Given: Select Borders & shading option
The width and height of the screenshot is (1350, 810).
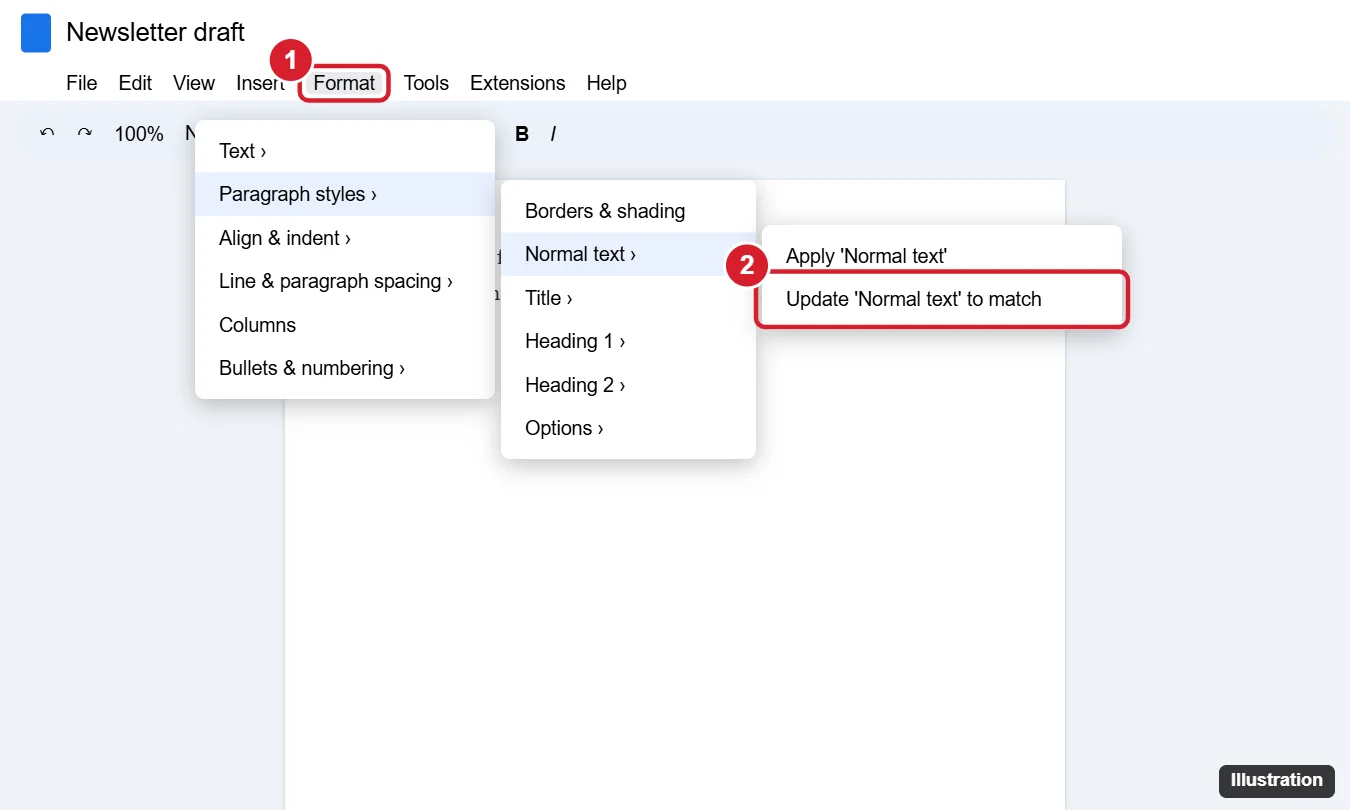Looking at the screenshot, I should click(x=628, y=211).
